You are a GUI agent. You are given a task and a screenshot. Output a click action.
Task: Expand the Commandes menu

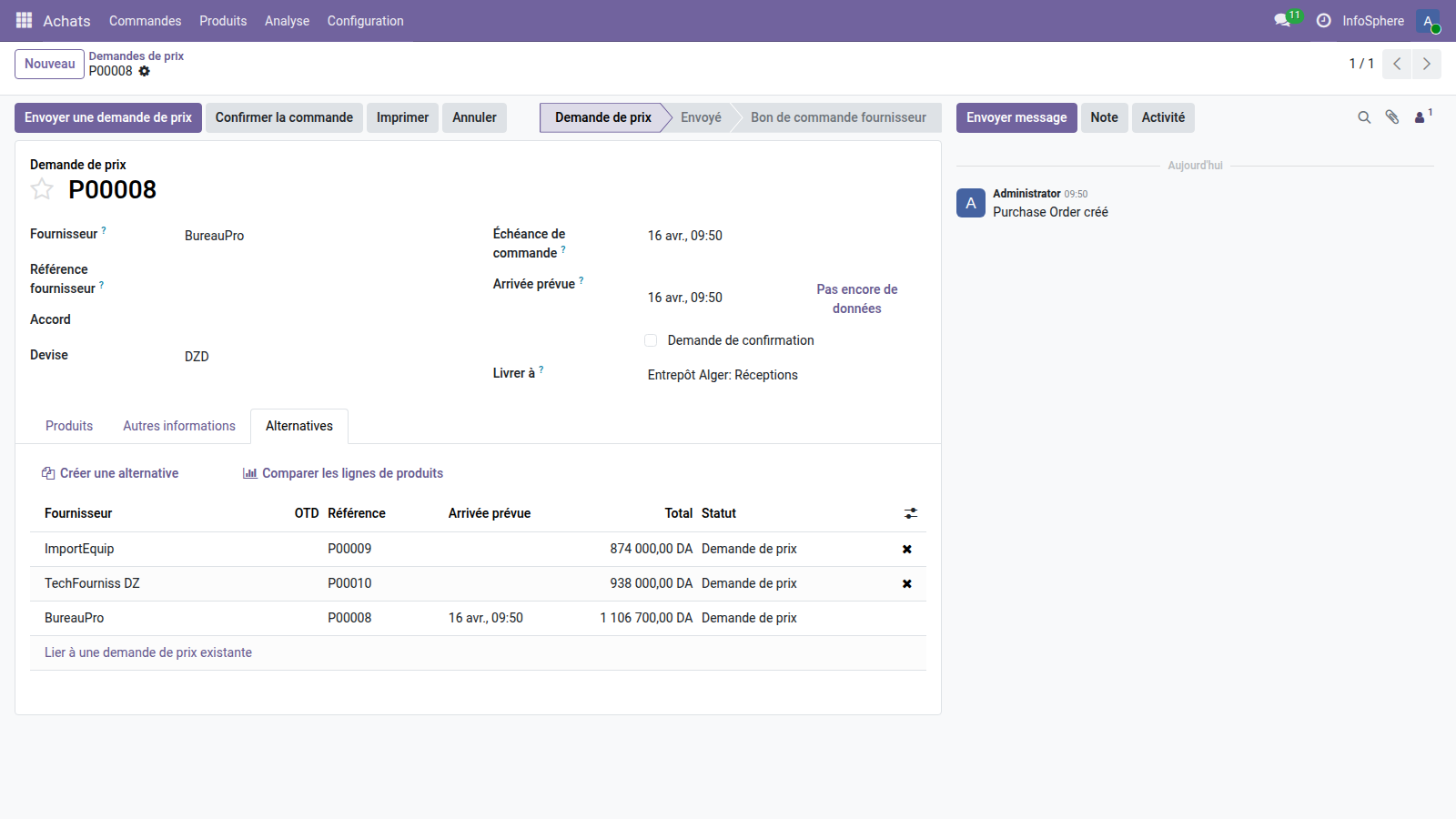coord(145,21)
